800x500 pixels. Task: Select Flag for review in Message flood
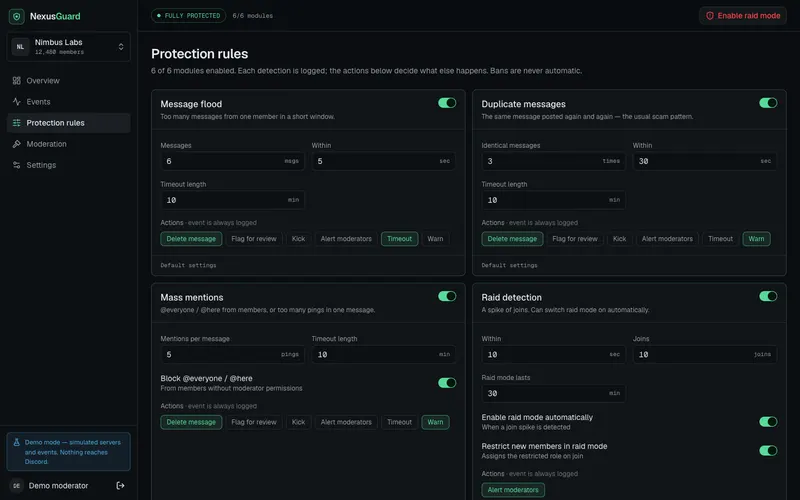point(254,239)
